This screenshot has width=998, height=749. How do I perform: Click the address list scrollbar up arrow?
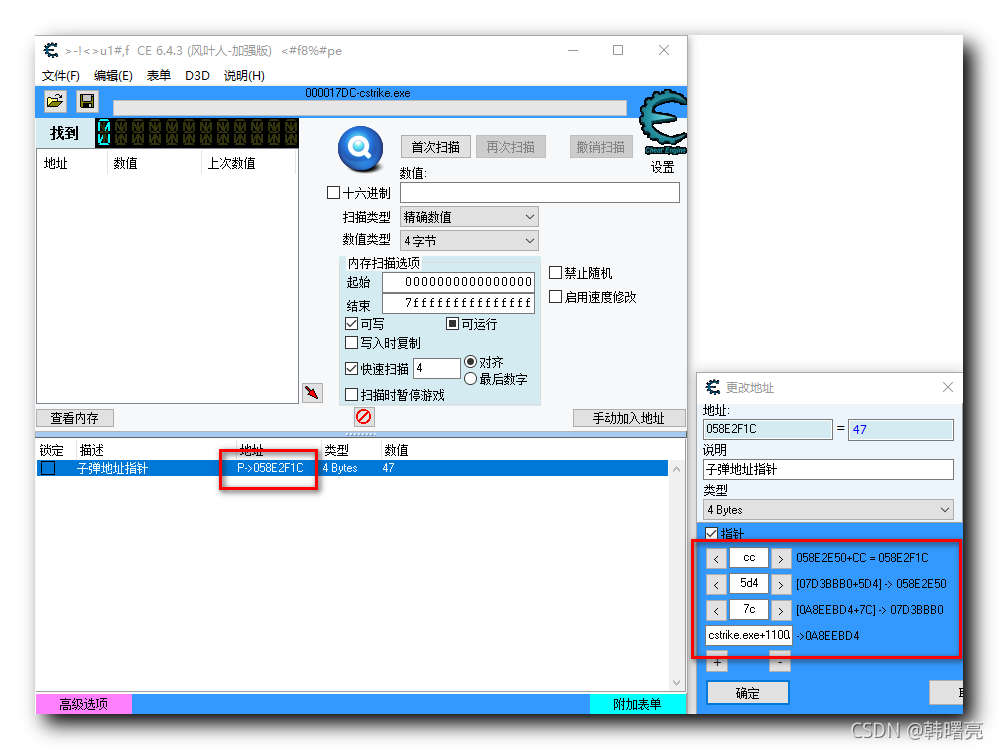(x=676, y=469)
